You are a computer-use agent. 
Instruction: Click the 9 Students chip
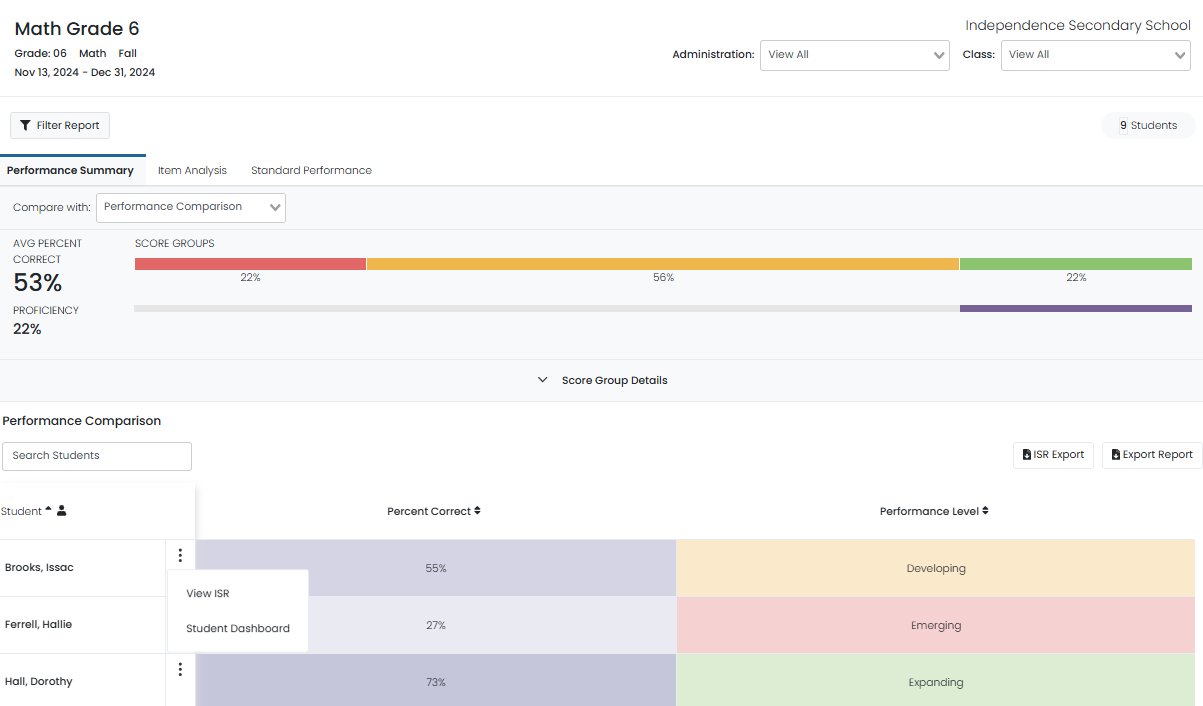pos(1147,124)
